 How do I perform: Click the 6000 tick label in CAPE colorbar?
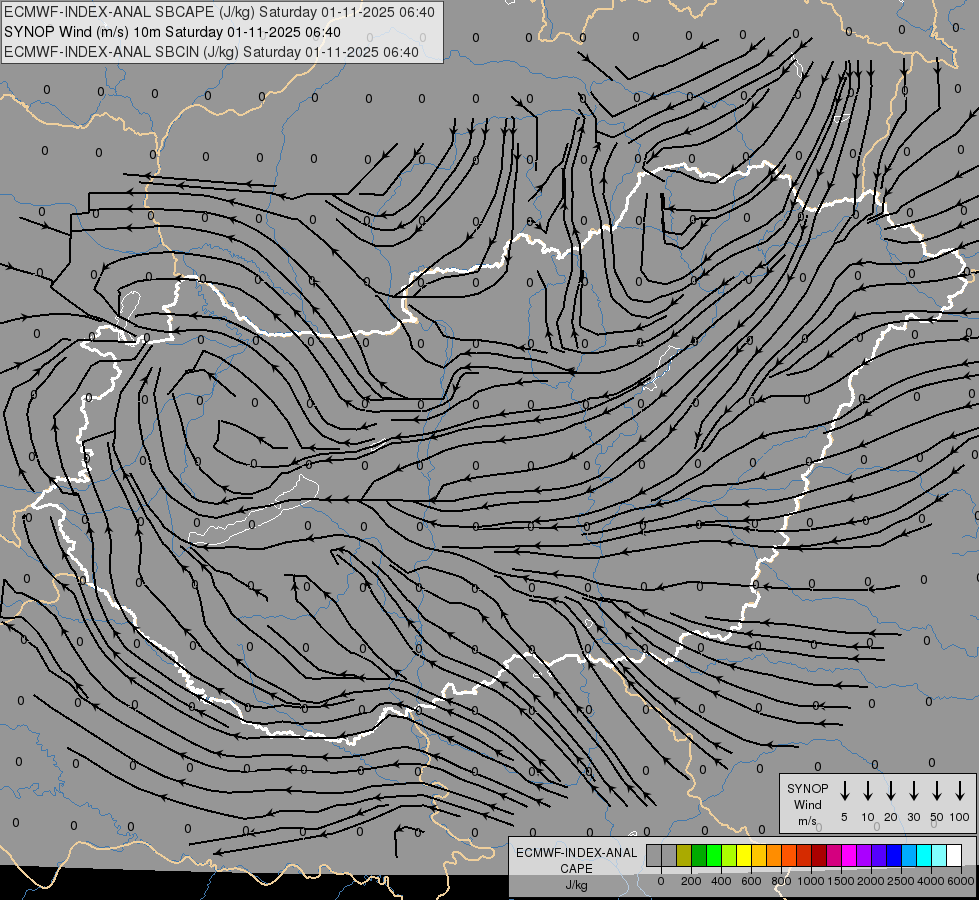(961, 881)
